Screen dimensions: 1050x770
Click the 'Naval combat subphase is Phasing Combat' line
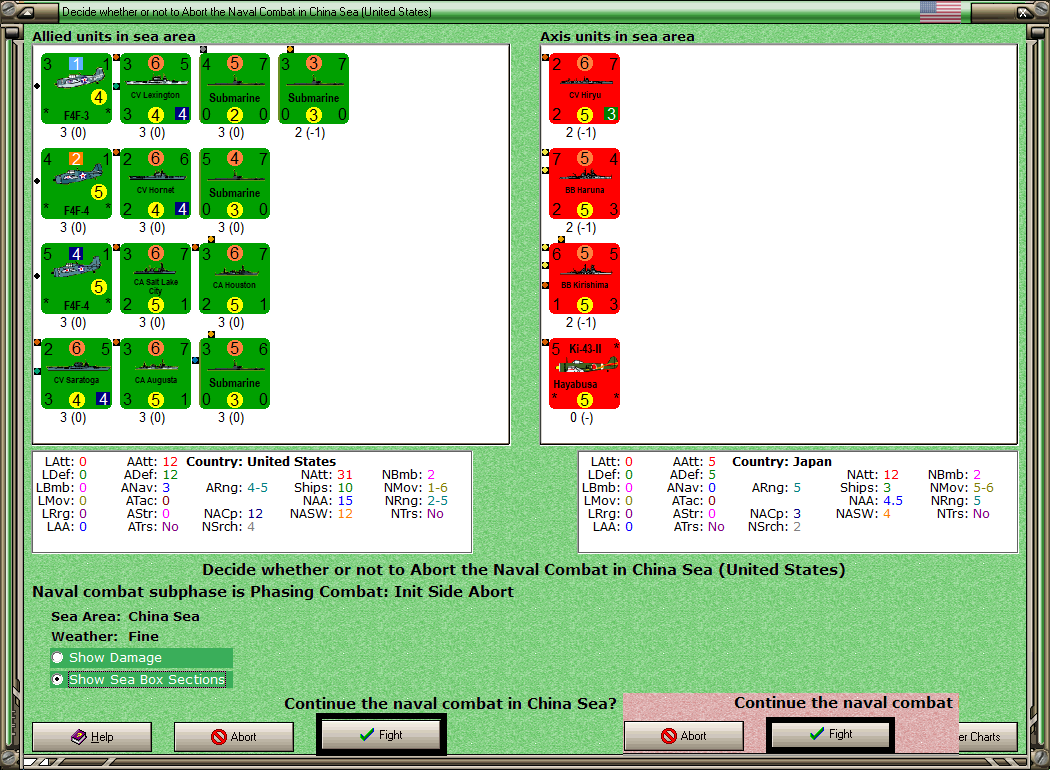[273, 592]
